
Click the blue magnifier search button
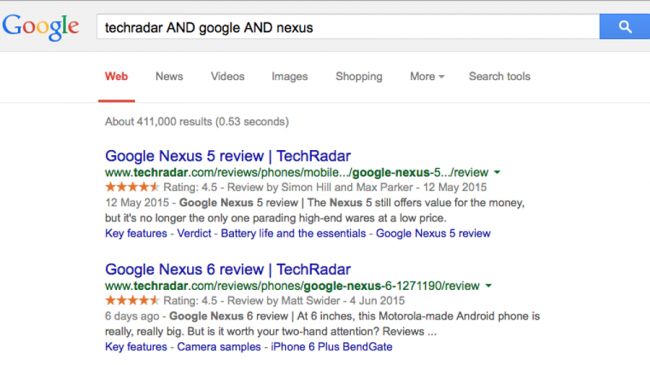625,27
